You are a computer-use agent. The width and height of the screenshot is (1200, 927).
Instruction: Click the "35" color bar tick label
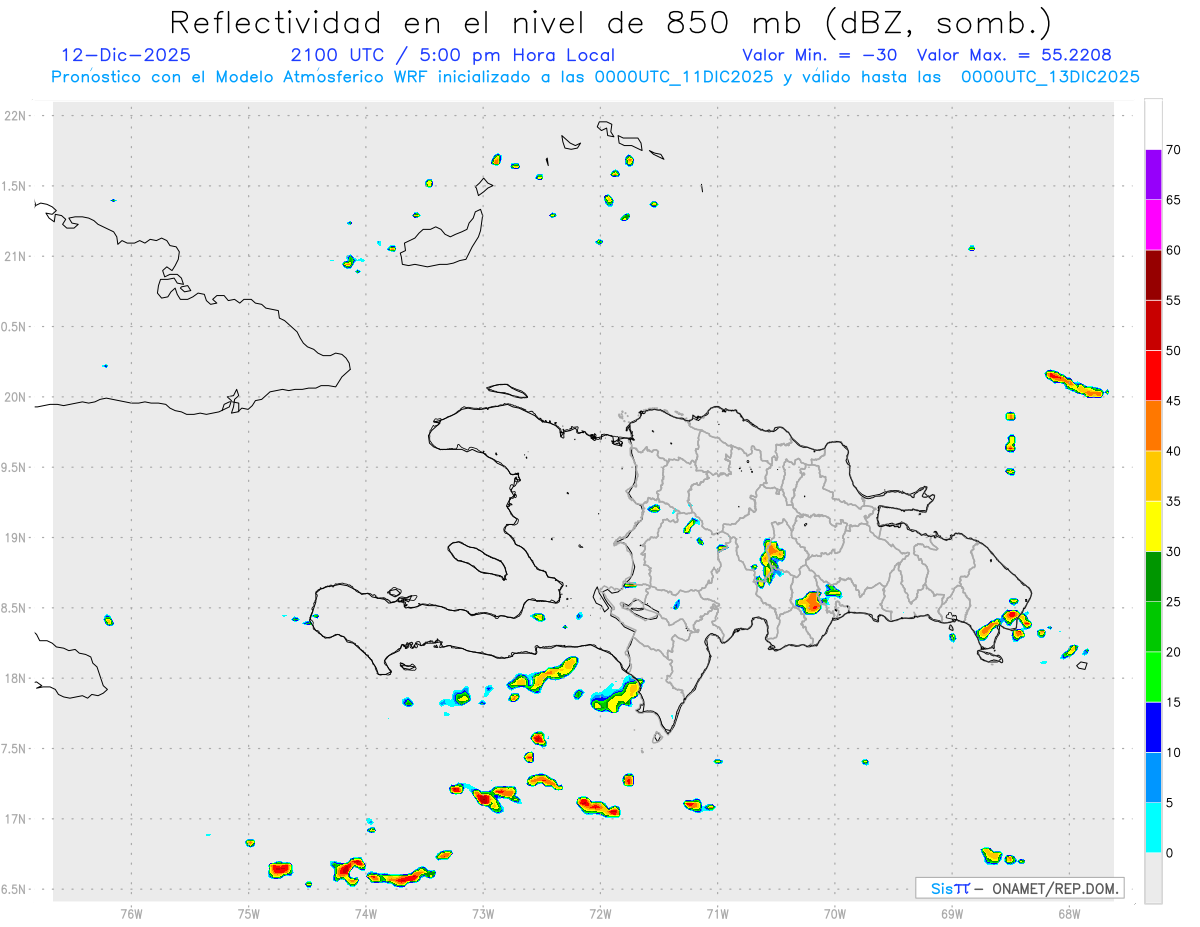(x=1174, y=501)
